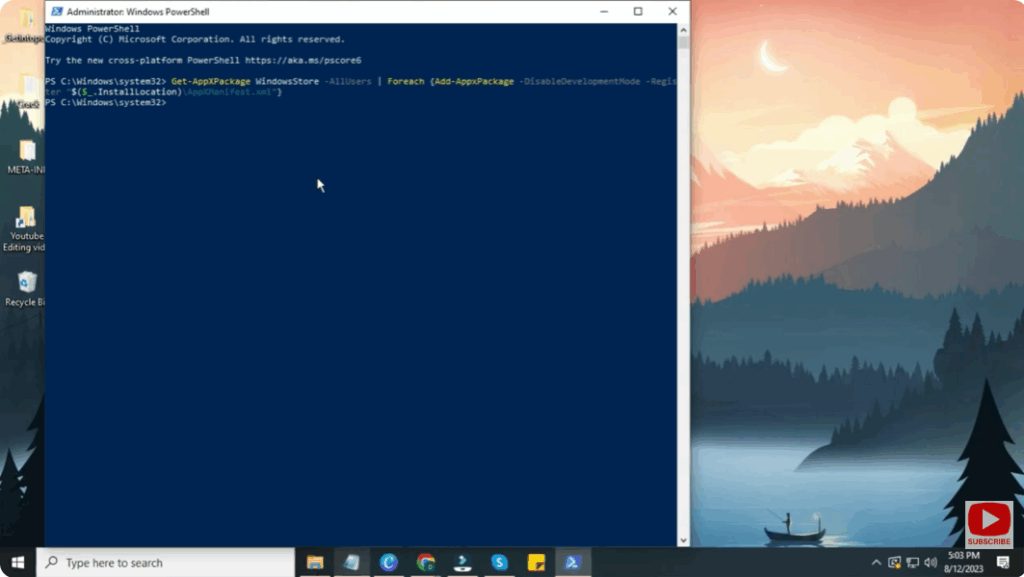Open the Action Center notifications

1003,562
